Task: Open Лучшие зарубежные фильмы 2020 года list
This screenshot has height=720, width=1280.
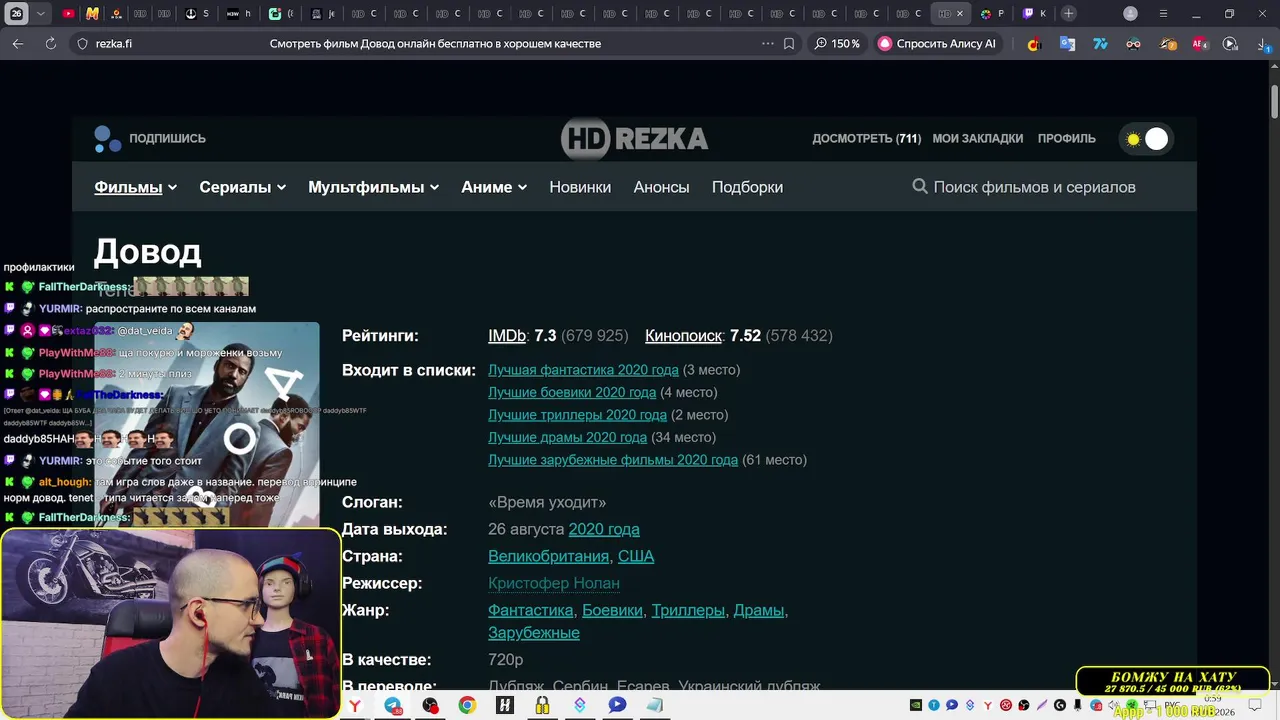Action: [x=613, y=460]
